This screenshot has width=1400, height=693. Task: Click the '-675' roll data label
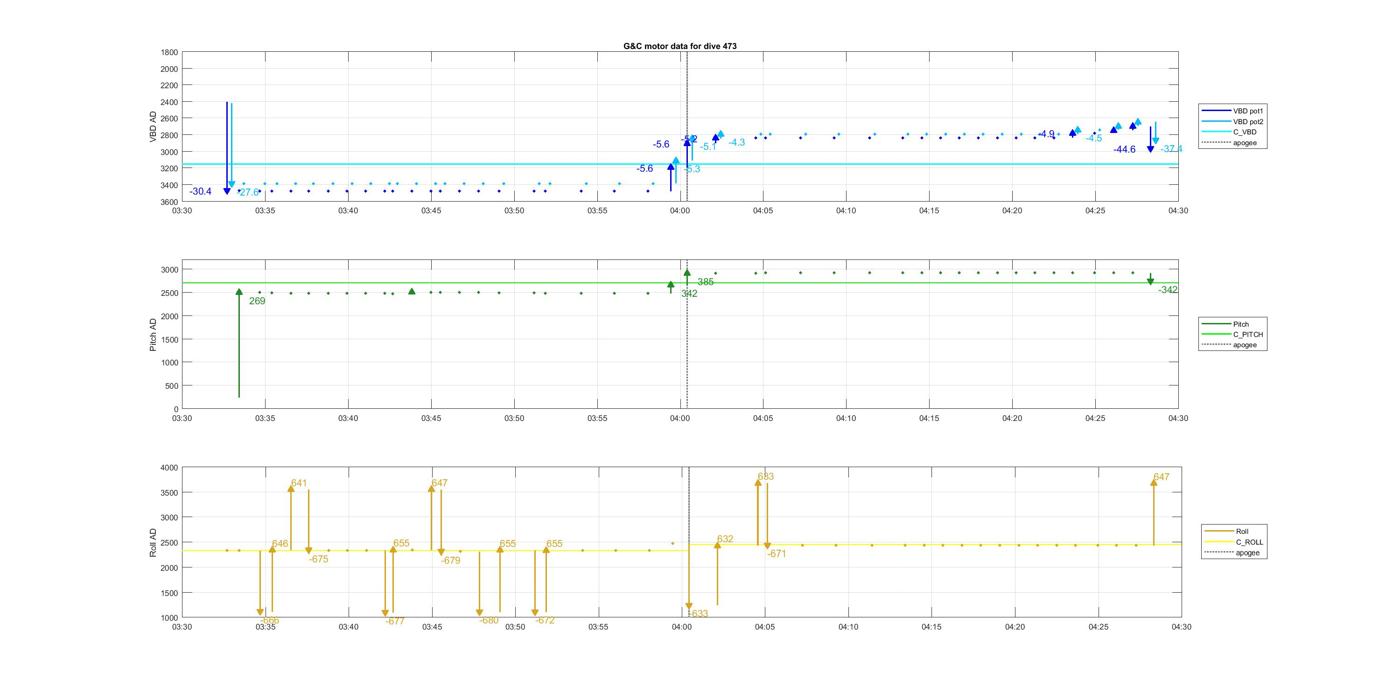pos(318,560)
